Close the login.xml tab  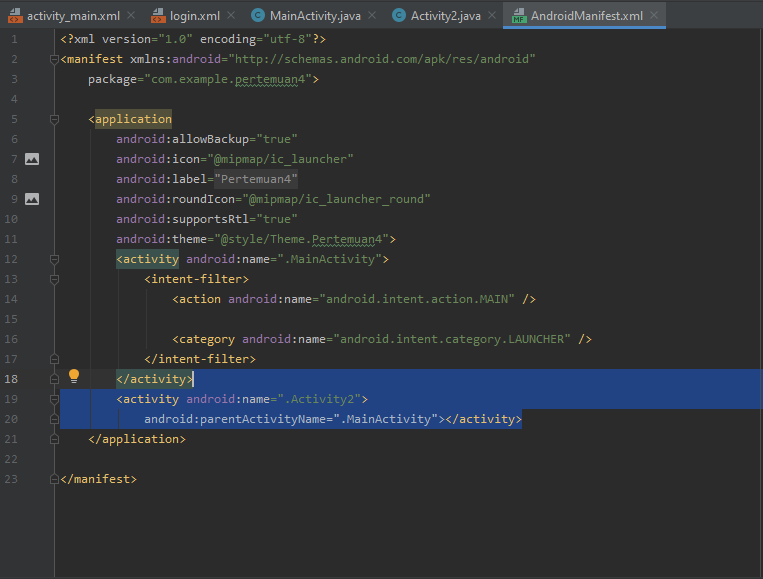(231, 16)
